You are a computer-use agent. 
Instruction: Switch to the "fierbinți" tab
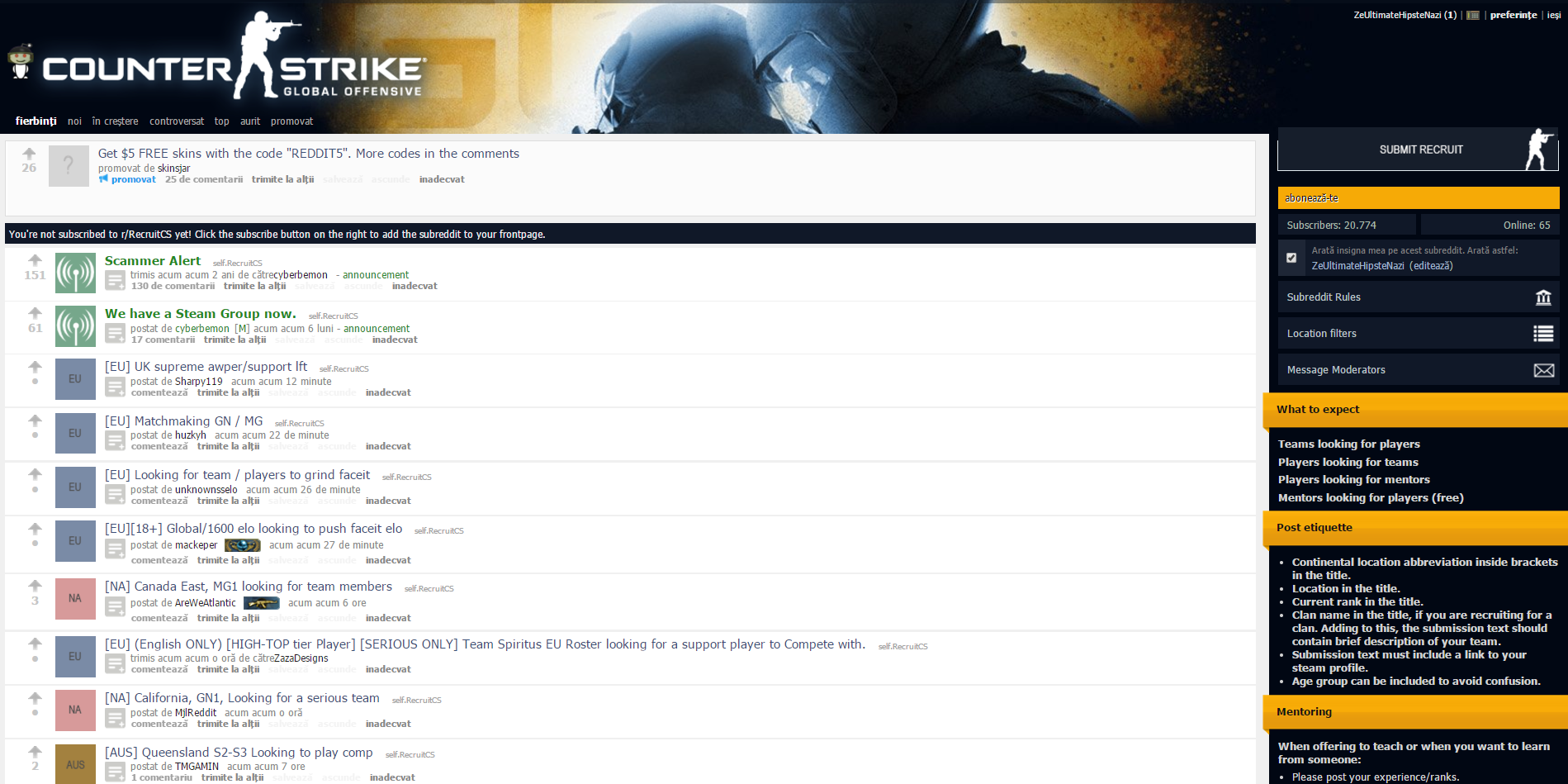click(x=36, y=121)
